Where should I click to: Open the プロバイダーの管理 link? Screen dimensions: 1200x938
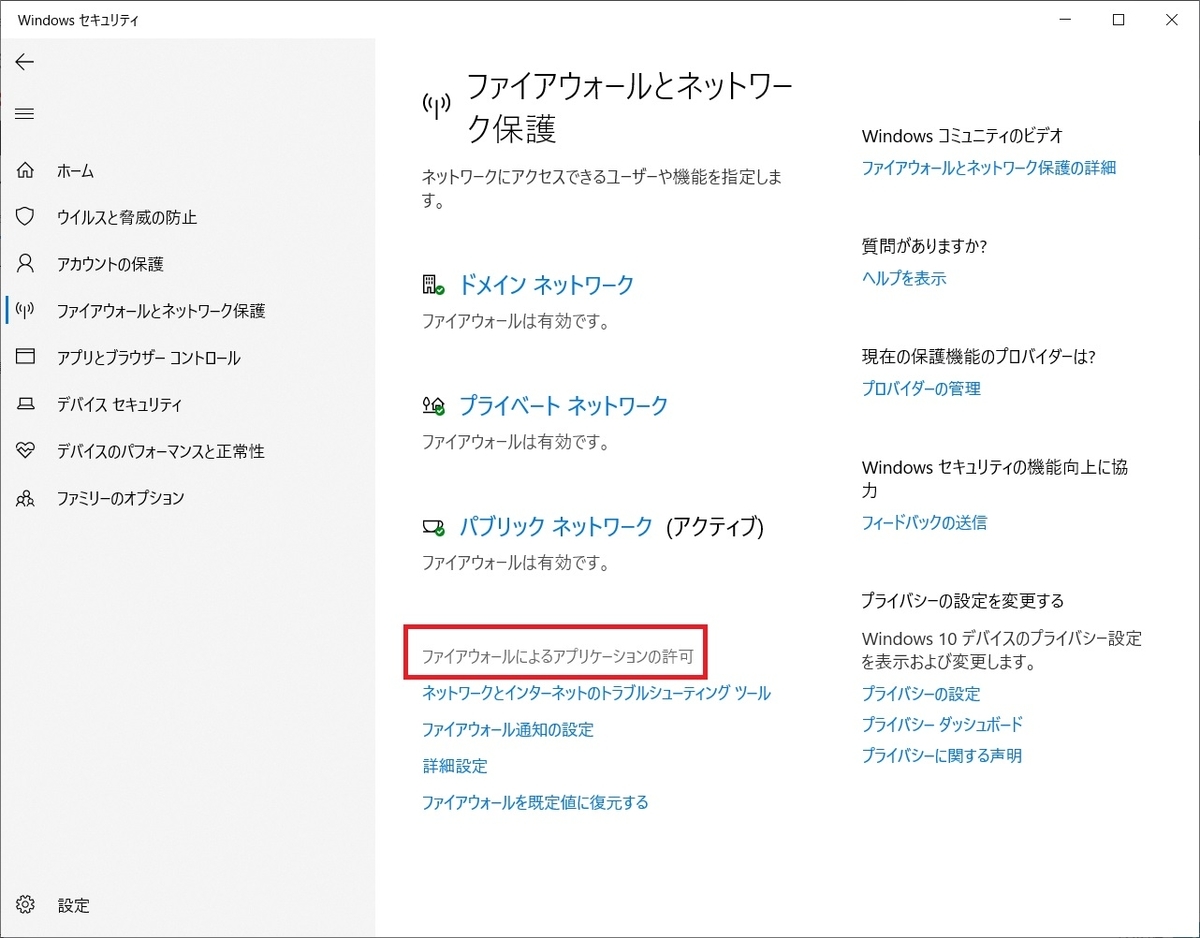pyautogui.click(x=921, y=388)
